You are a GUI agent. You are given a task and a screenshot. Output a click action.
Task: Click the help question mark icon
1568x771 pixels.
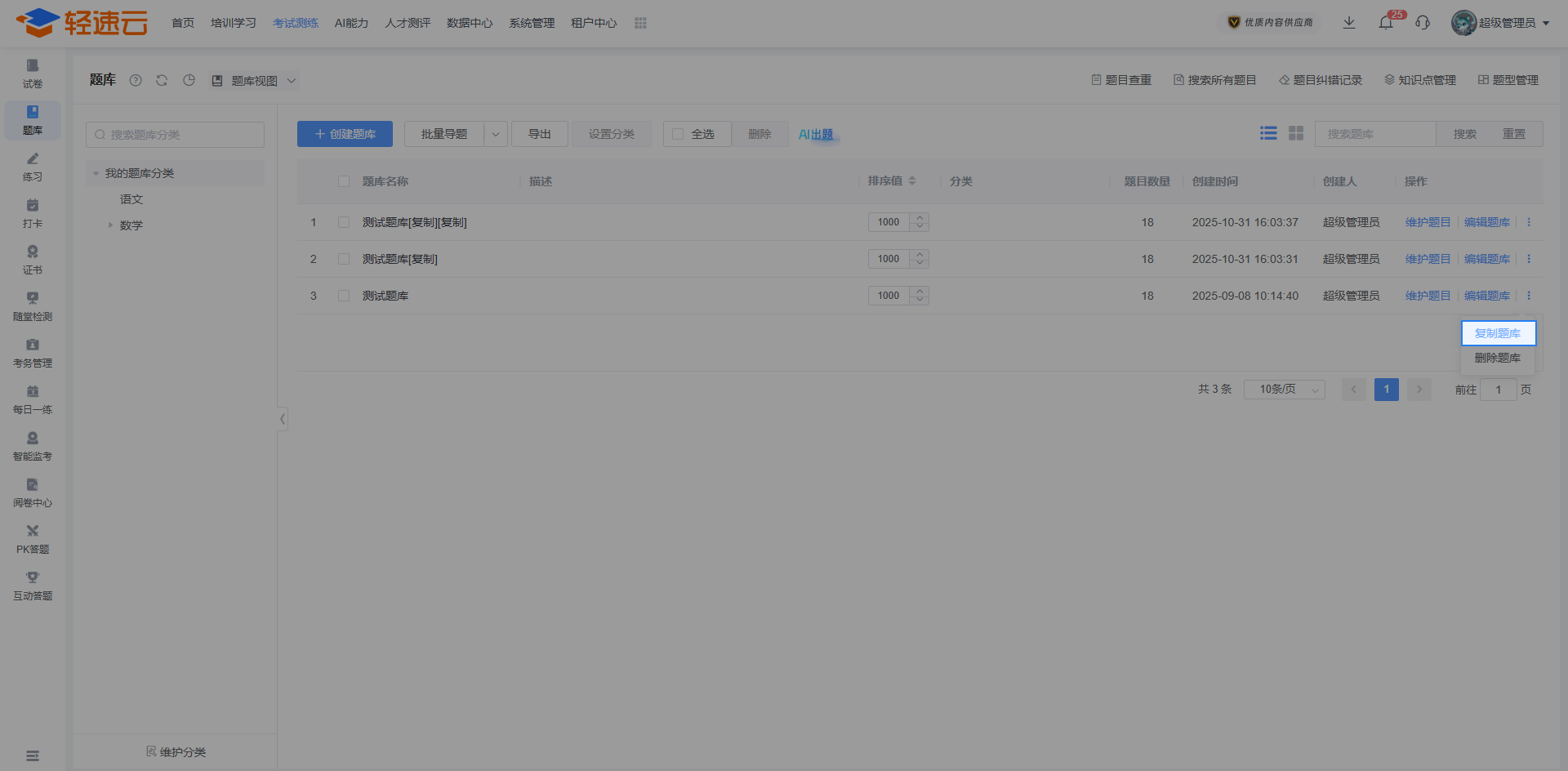[x=136, y=80]
